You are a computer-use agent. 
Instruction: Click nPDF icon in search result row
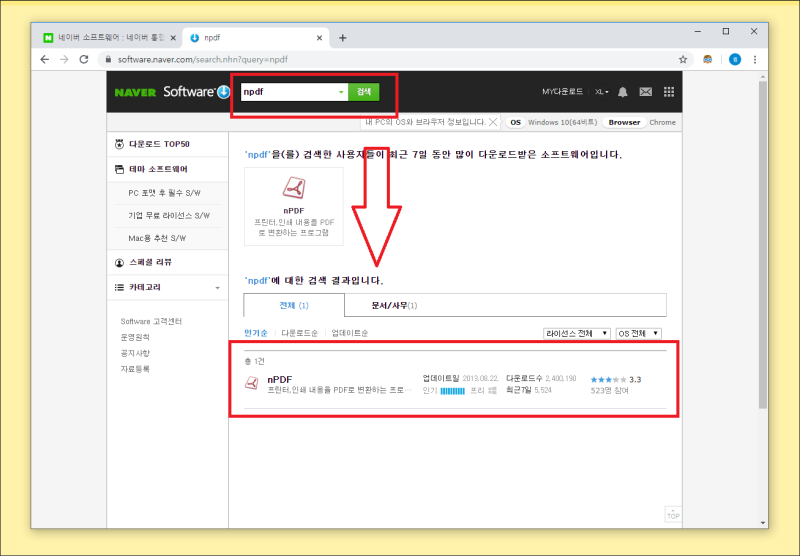click(252, 383)
